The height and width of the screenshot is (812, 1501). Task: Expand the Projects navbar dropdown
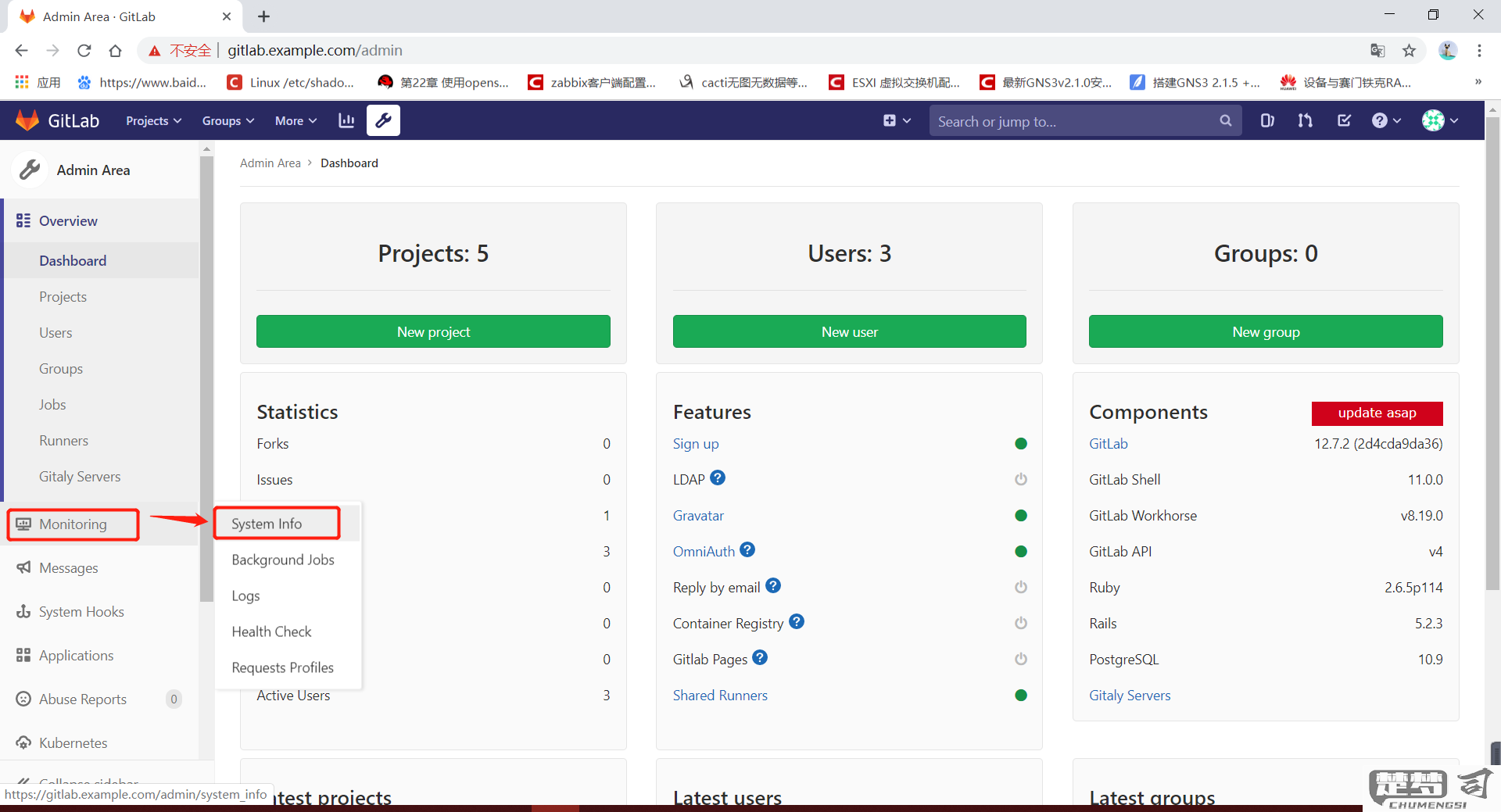click(x=154, y=120)
